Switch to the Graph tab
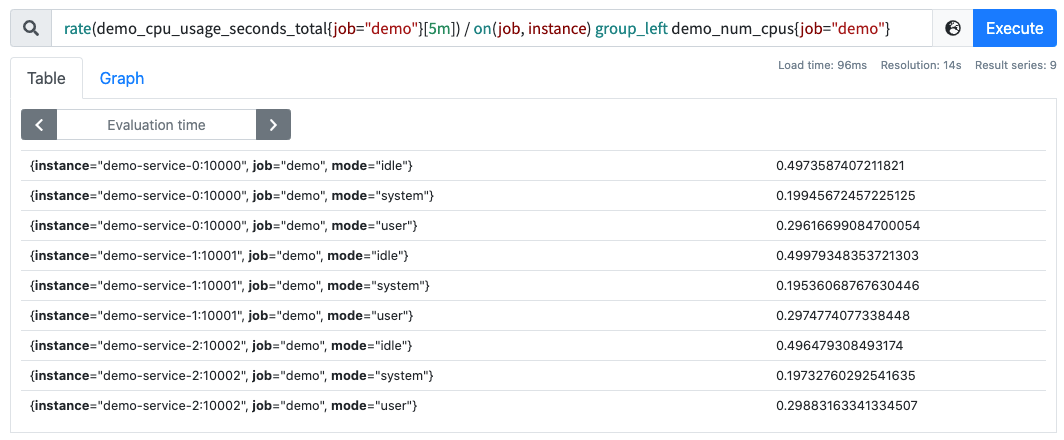Screen dimensions: 1064x440 121,78
